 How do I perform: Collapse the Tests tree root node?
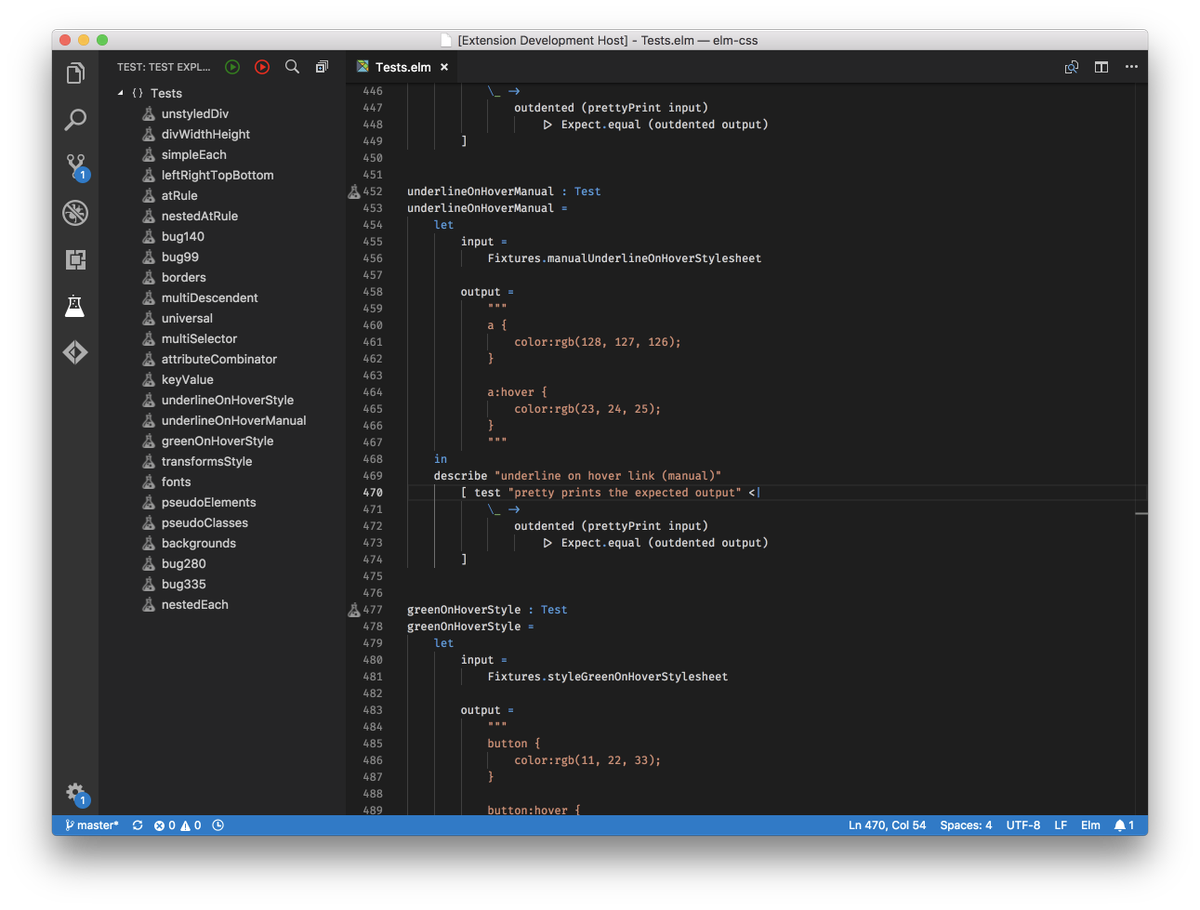pyautogui.click(x=121, y=93)
